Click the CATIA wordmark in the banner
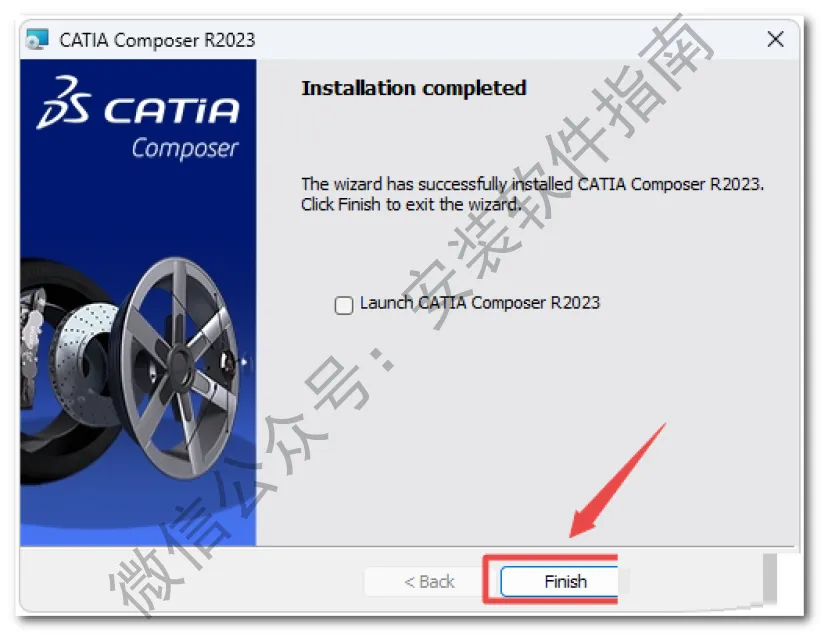The width and height of the screenshot is (821, 633). click(171, 110)
